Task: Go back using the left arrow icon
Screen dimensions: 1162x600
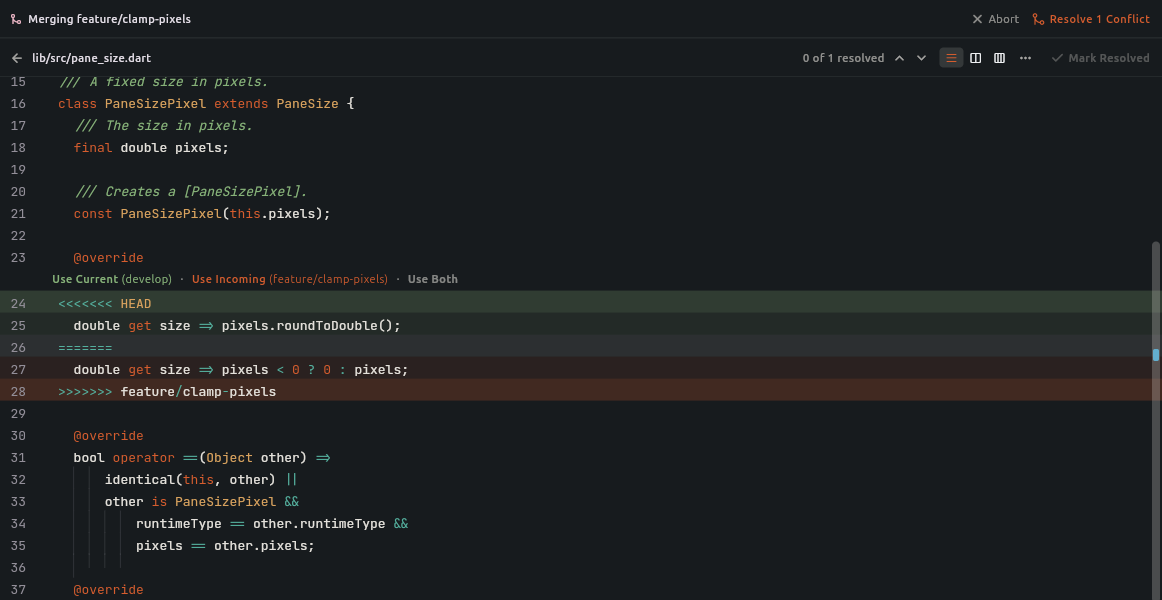Action: pyautogui.click(x=17, y=58)
